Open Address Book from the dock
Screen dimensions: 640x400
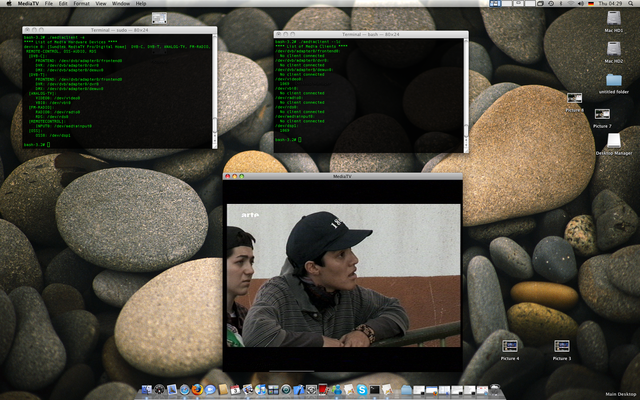click(x=223, y=389)
